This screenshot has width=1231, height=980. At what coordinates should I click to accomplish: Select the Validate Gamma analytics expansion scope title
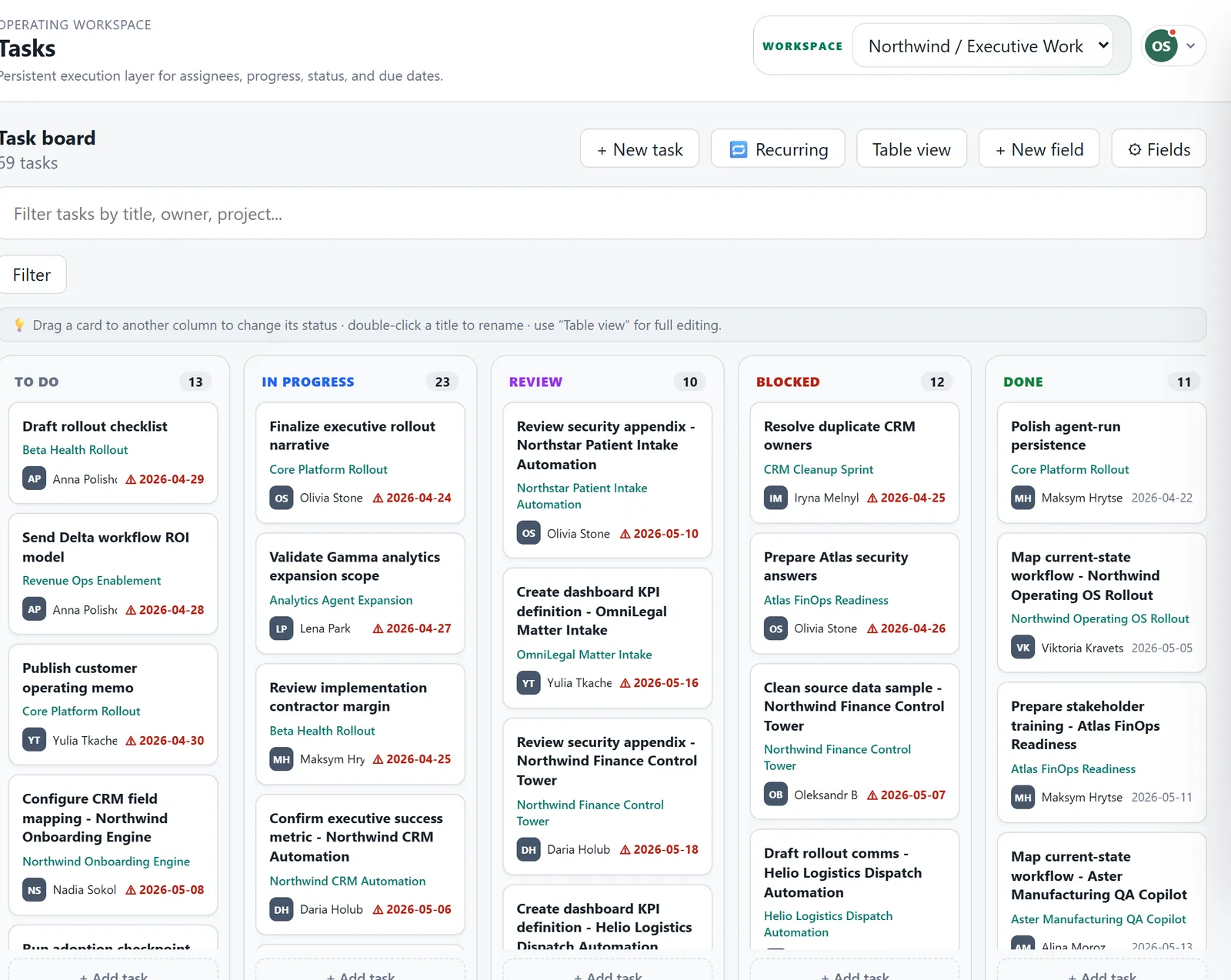[x=355, y=566]
